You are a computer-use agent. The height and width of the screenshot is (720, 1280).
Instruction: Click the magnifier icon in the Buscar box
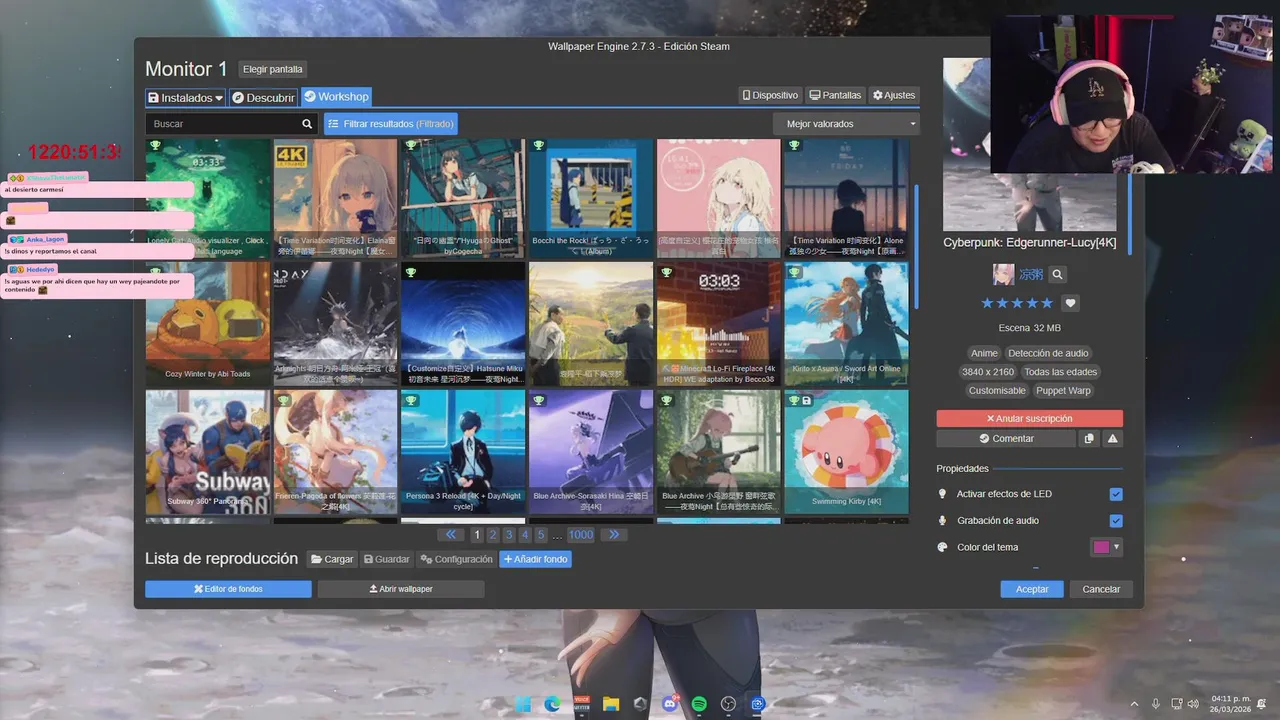307,124
